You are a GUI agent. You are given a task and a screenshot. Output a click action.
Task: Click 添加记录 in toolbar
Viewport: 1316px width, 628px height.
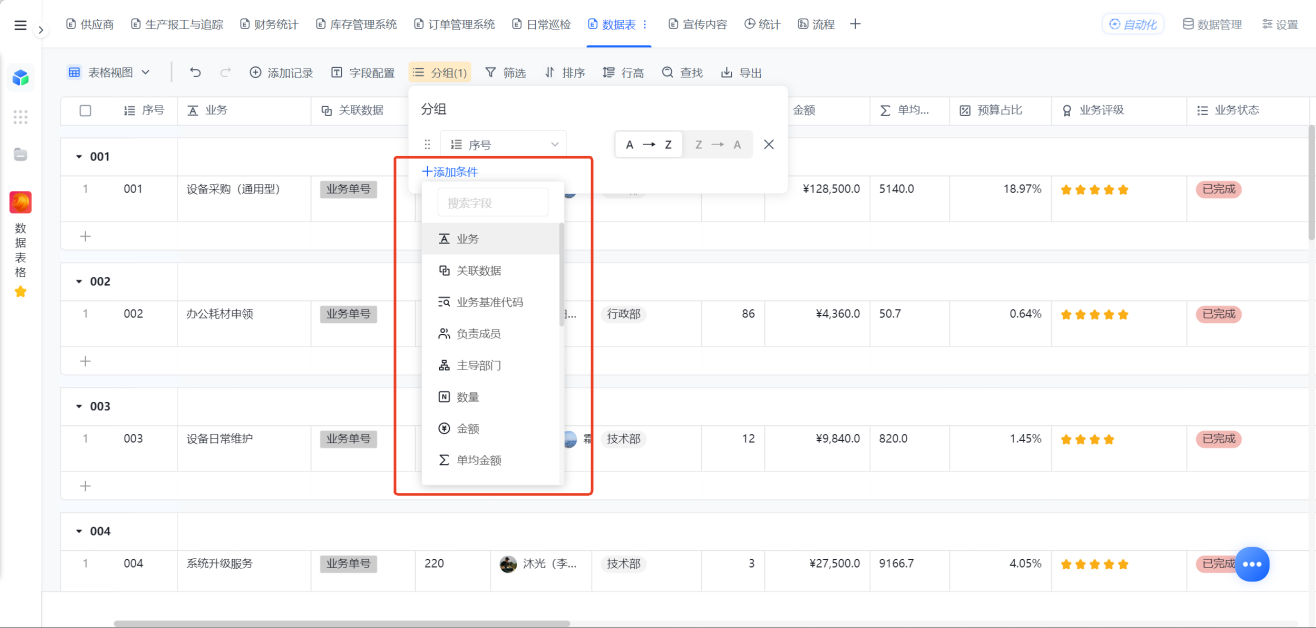click(281, 72)
